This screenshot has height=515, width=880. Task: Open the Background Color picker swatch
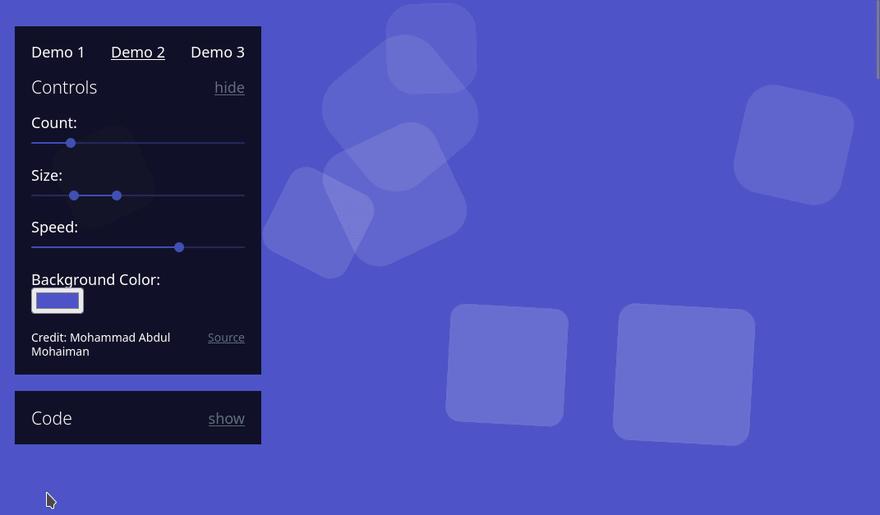click(x=57, y=301)
